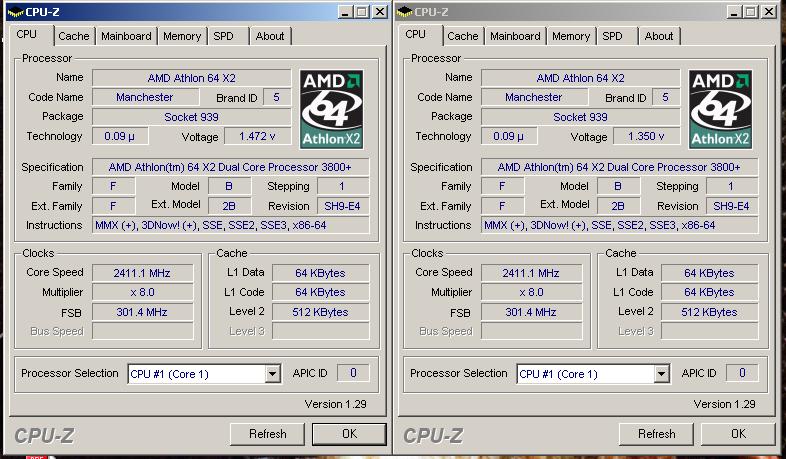The image size is (786, 459).
Task: Minimize the left CPU-Z window
Action: coord(344,12)
